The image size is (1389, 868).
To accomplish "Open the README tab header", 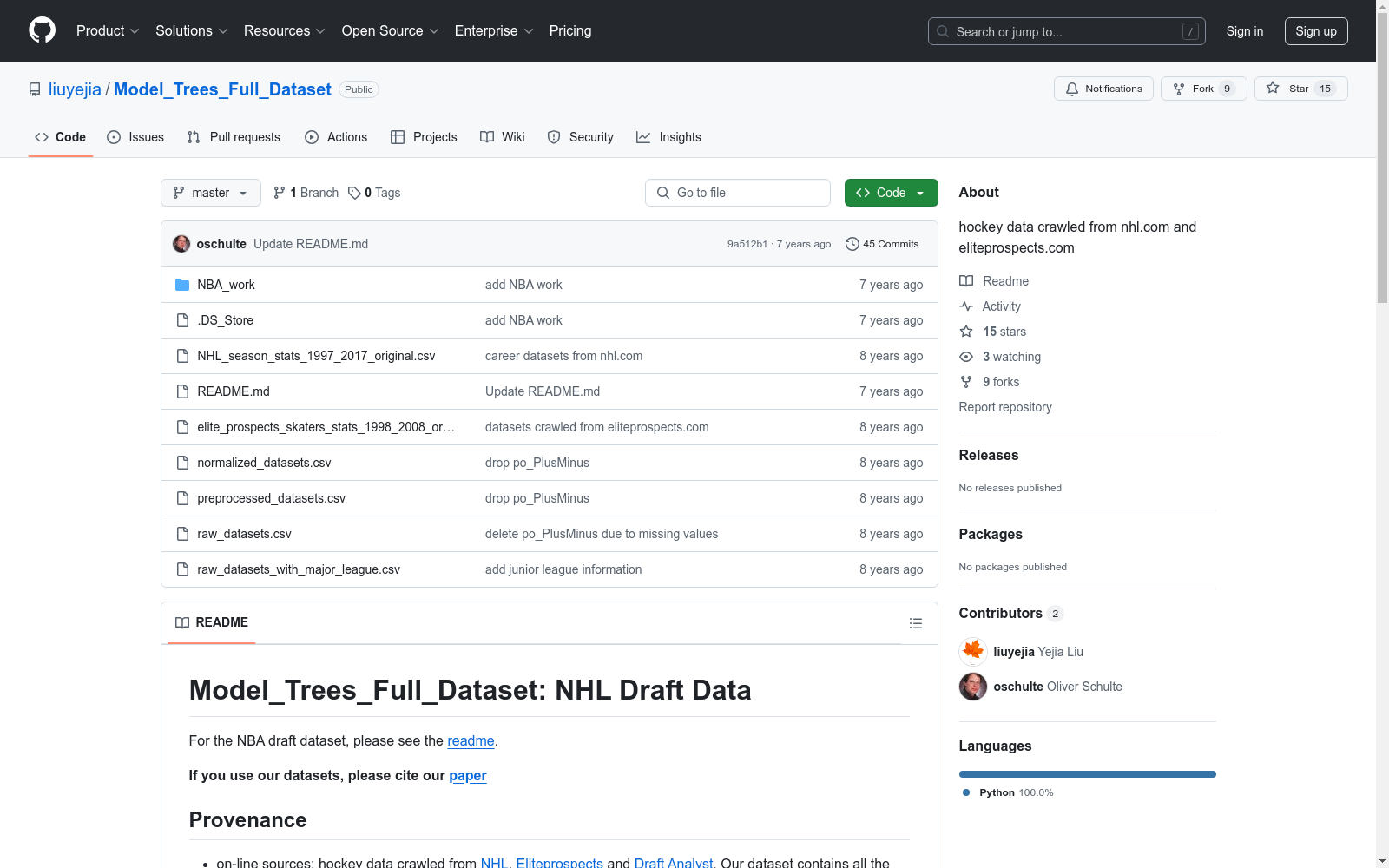I will point(212,622).
